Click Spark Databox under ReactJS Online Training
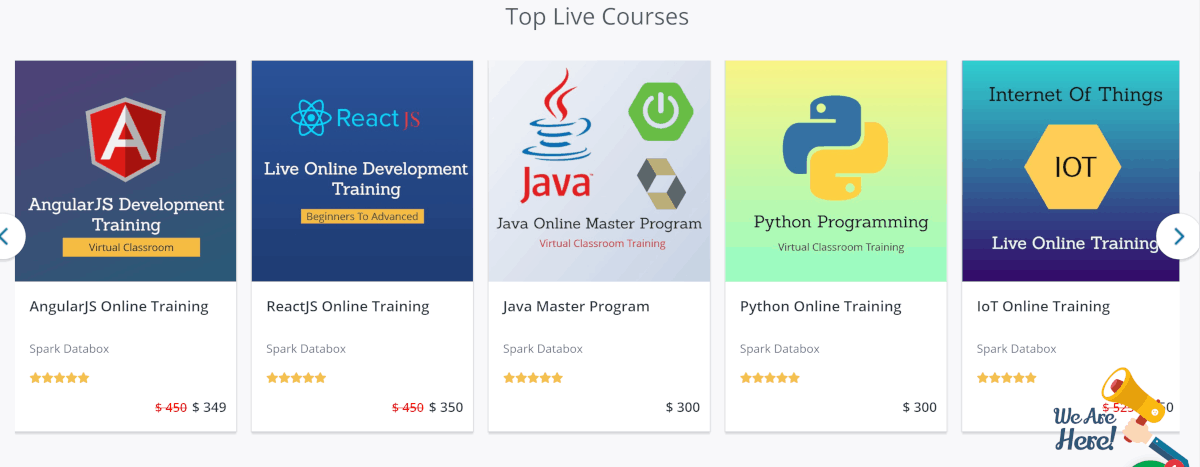 [306, 349]
